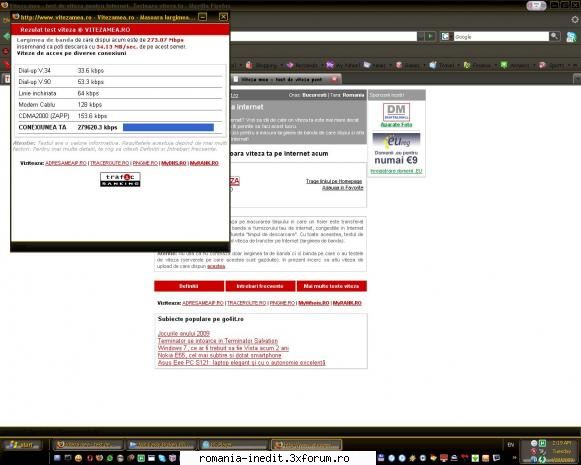Expand the Personals bookmark dropdown arrow
This screenshot has width=581, height=465.
pos(322,66)
